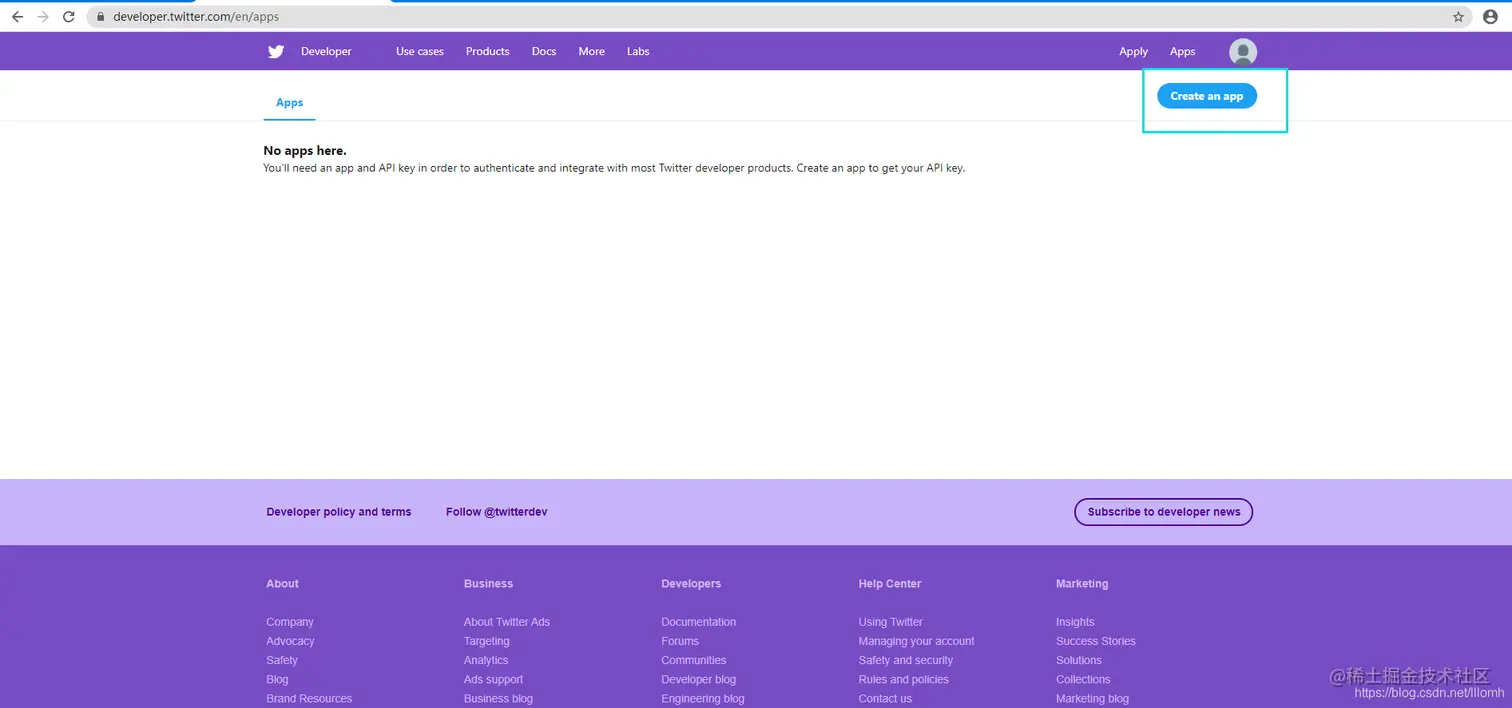Open the Company footer link
Image resolution: width=1512 pixels, height=708 pixels.
click(x=290, y=622)
